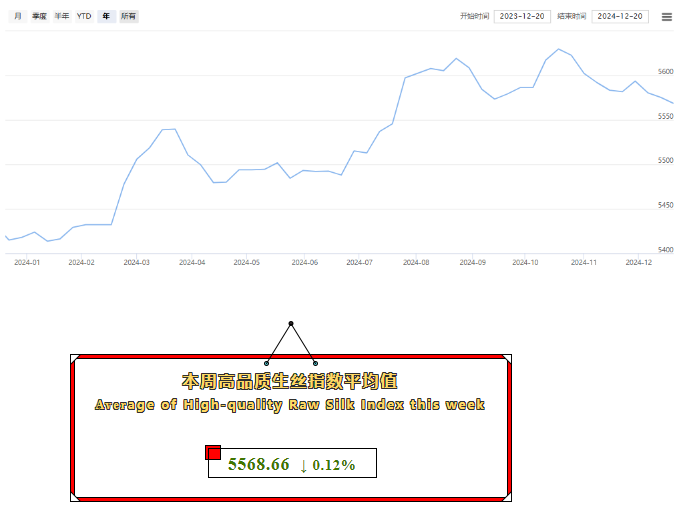Choose the 年 (year) range button
The height and width of the screenshot is (511, 682).
pyautogui.click(x=106, y=17)
